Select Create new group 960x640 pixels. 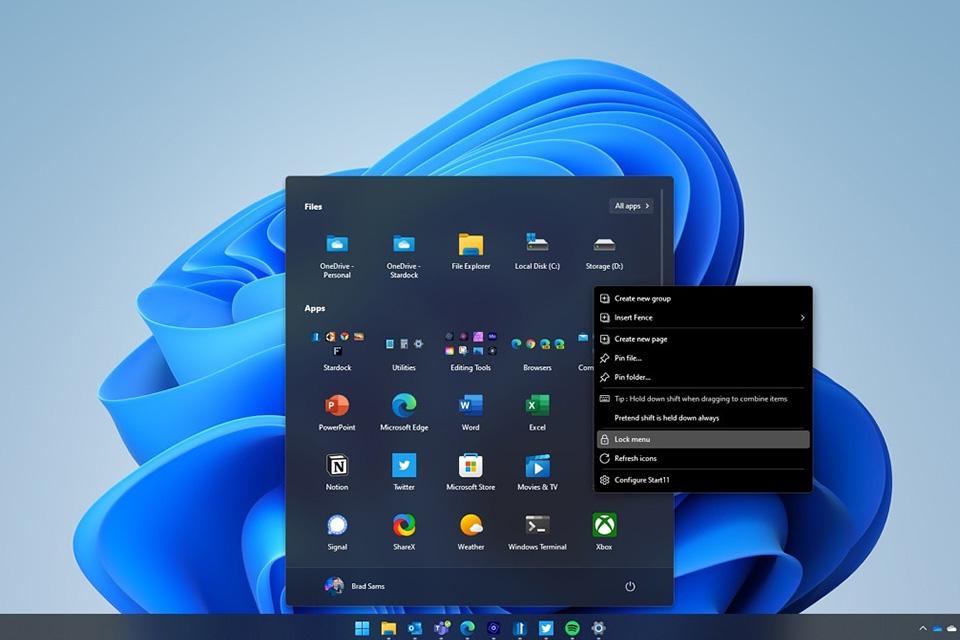coord(703,298)
